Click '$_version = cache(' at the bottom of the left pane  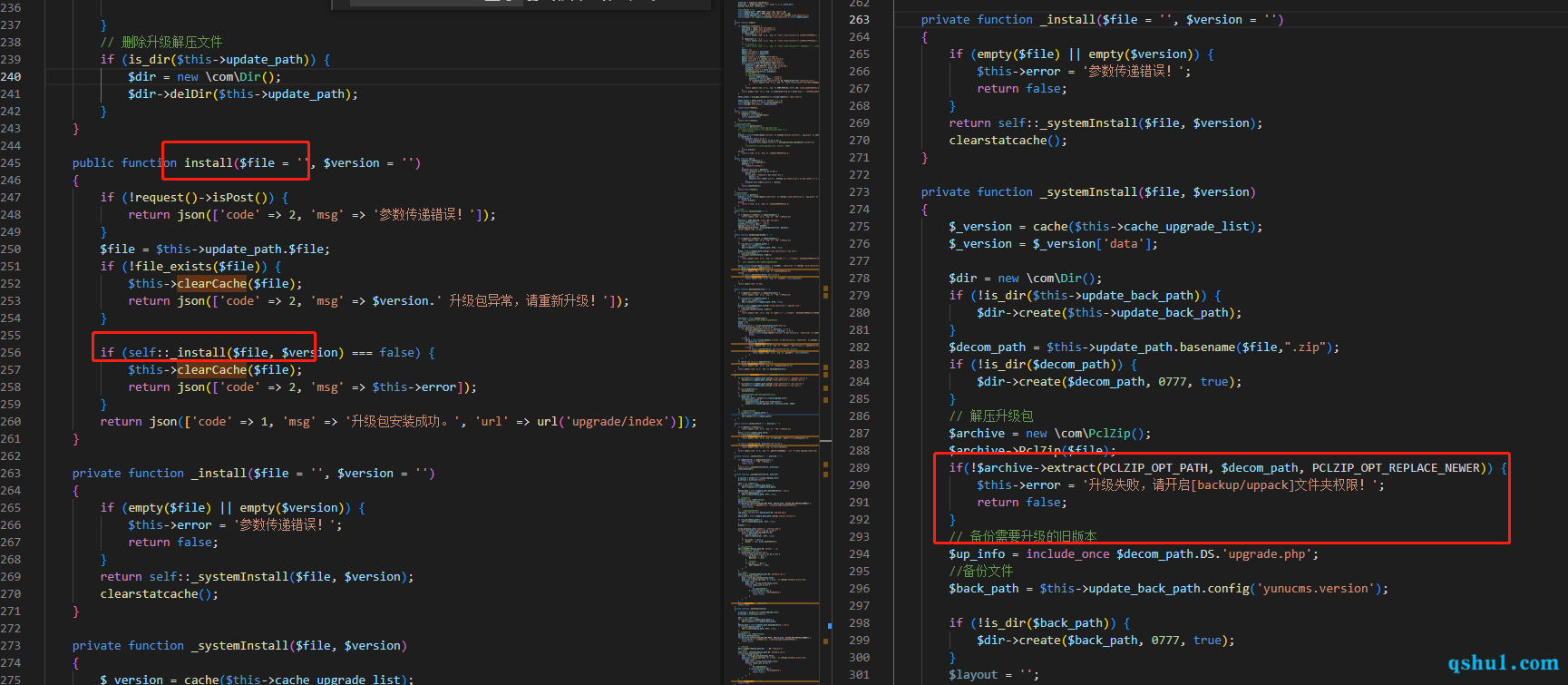pyautogui.click(x=257, y=679)
